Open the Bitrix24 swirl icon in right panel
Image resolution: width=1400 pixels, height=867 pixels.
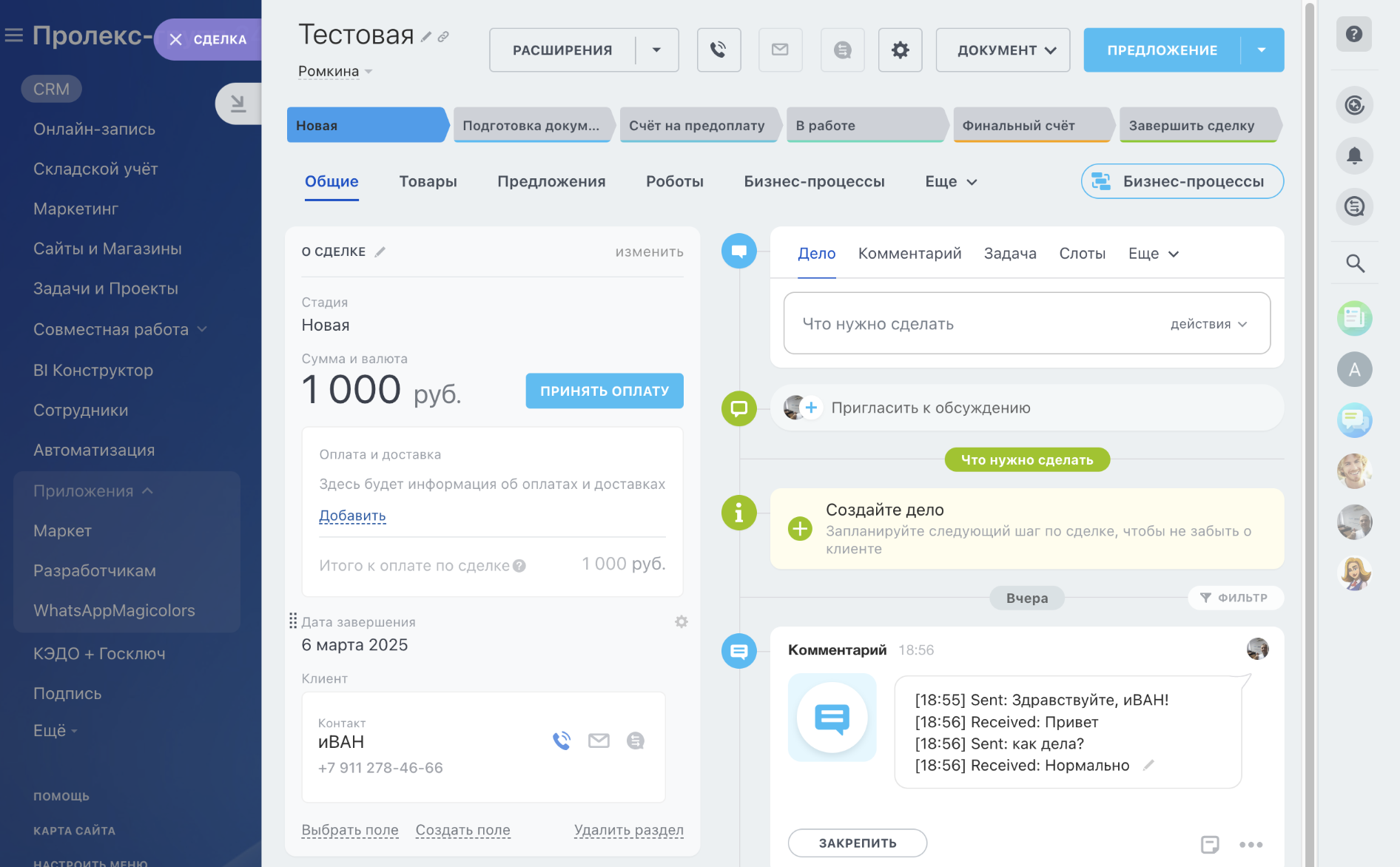pyautogui.click(x=1354, y=105)
